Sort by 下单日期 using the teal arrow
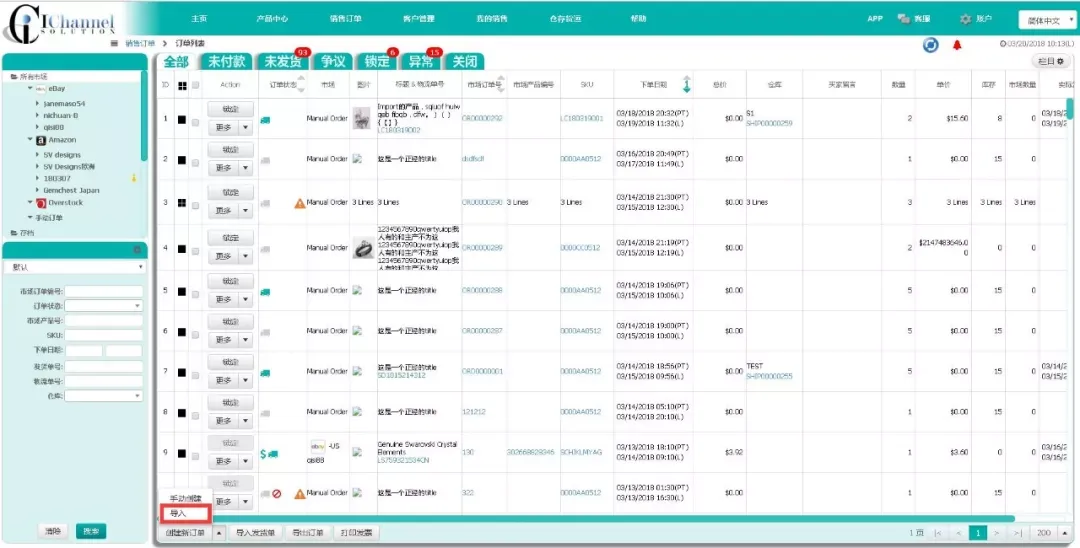This screenshot has height=548, width=1080. point(686,85)
